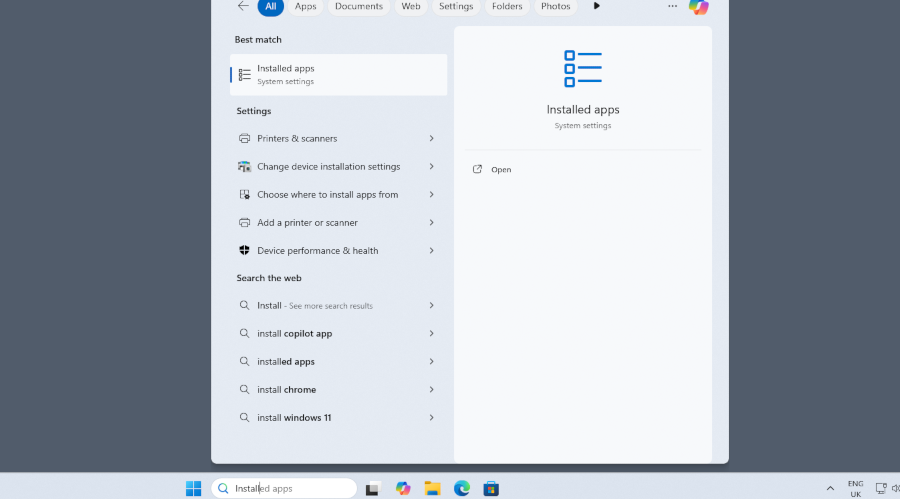Viewport: 900px width, 499px height.
Task: Click the open-external icon next to Open
Action: click(x=477, y=169)
